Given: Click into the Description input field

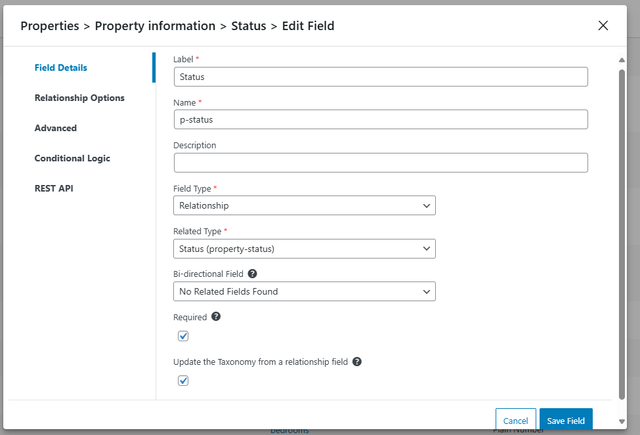Looking at the screenshot, I should tap(381, 163).
